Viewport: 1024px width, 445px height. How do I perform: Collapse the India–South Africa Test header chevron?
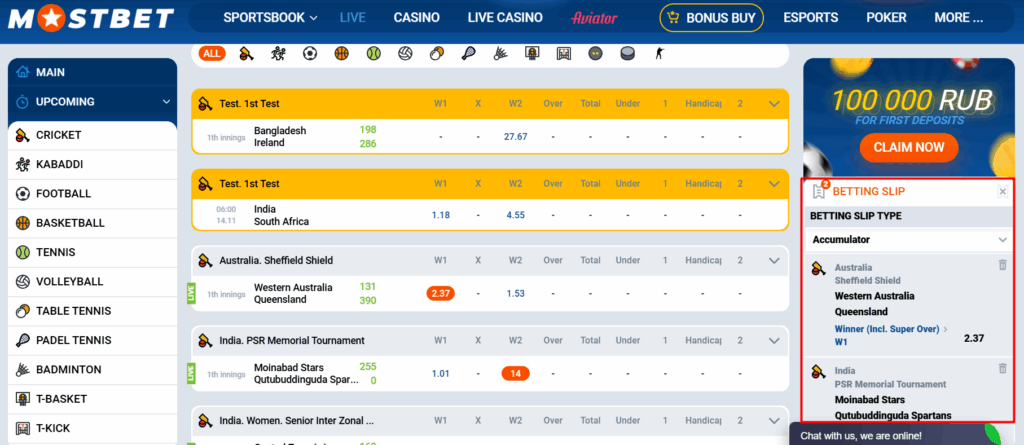[775, 184]
